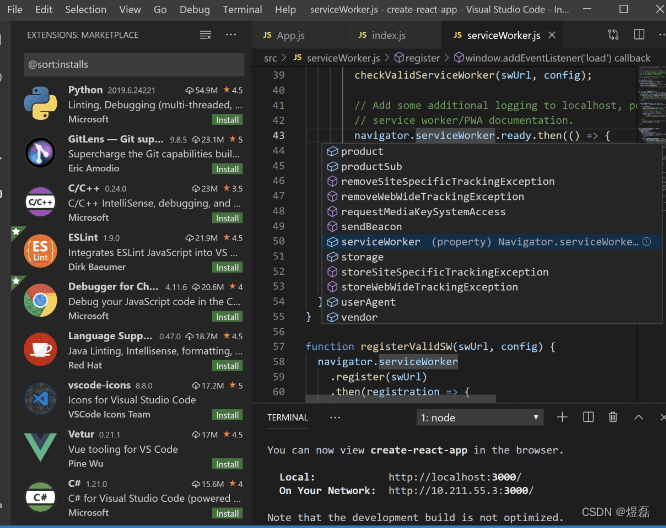This screenshot has width=666, height=528.
Task: Switch to the App.js tab
Action: 299,35
